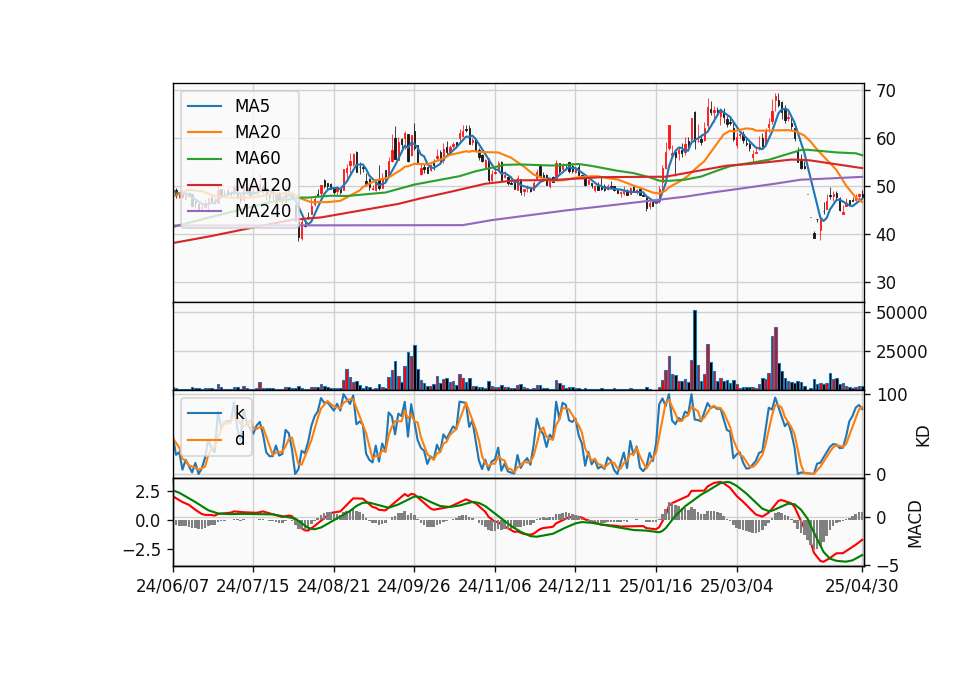Image resolution: width=960 pixels, height=690 pixels.
Task: Click the MA60 legend label
Action: tap(257, 158)
